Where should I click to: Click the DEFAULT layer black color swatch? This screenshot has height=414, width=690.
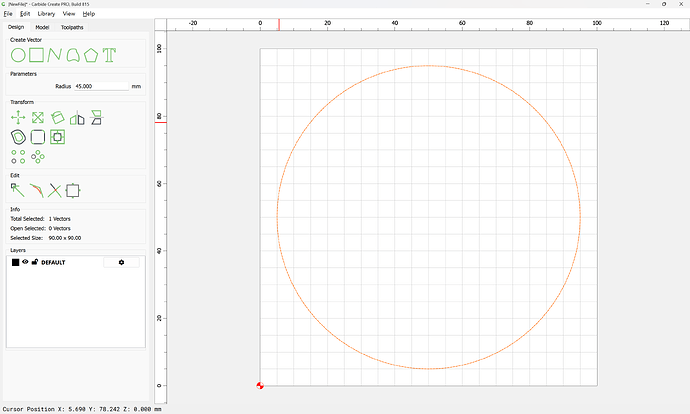15,262
